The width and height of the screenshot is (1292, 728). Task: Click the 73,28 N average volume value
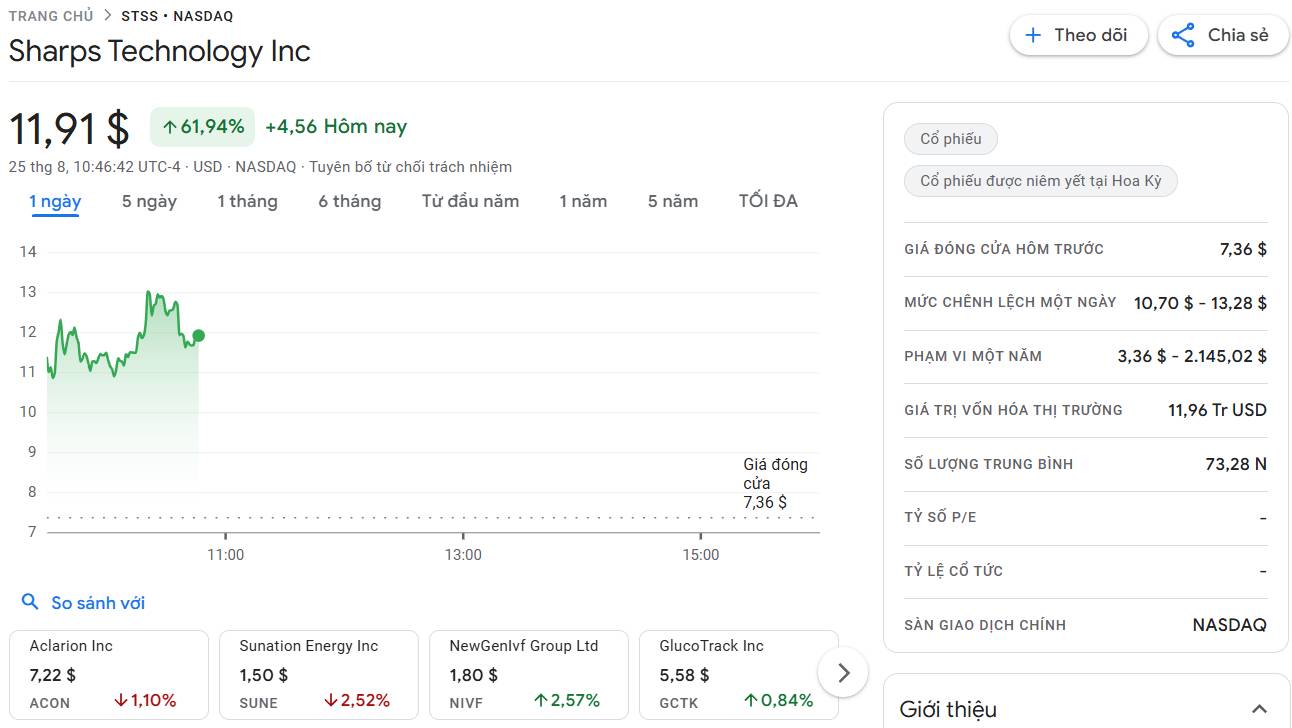point(1236,464)
